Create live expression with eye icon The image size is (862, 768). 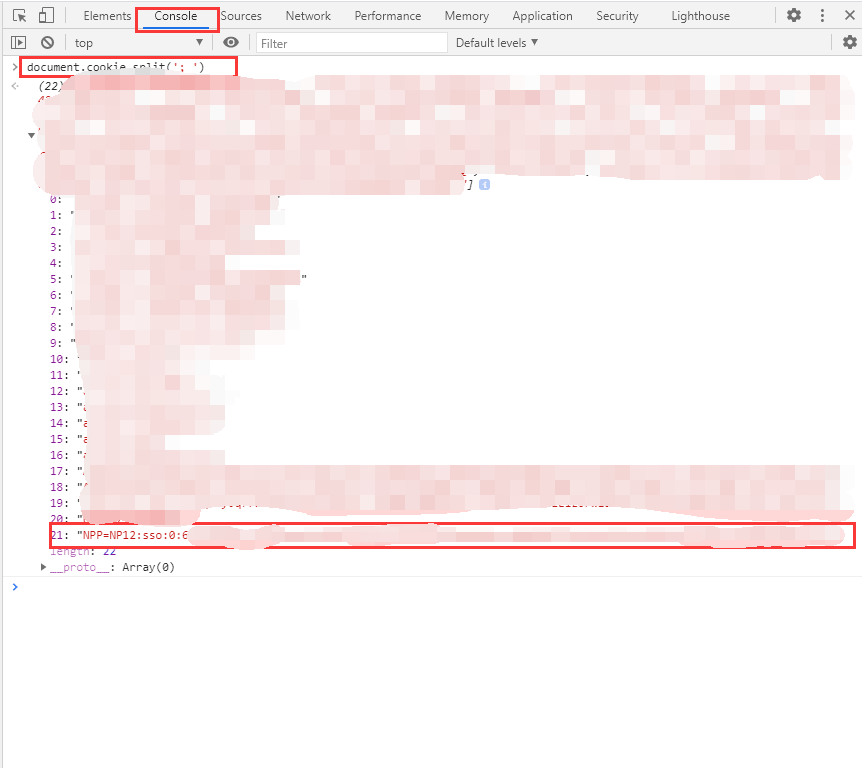point(231,43)
